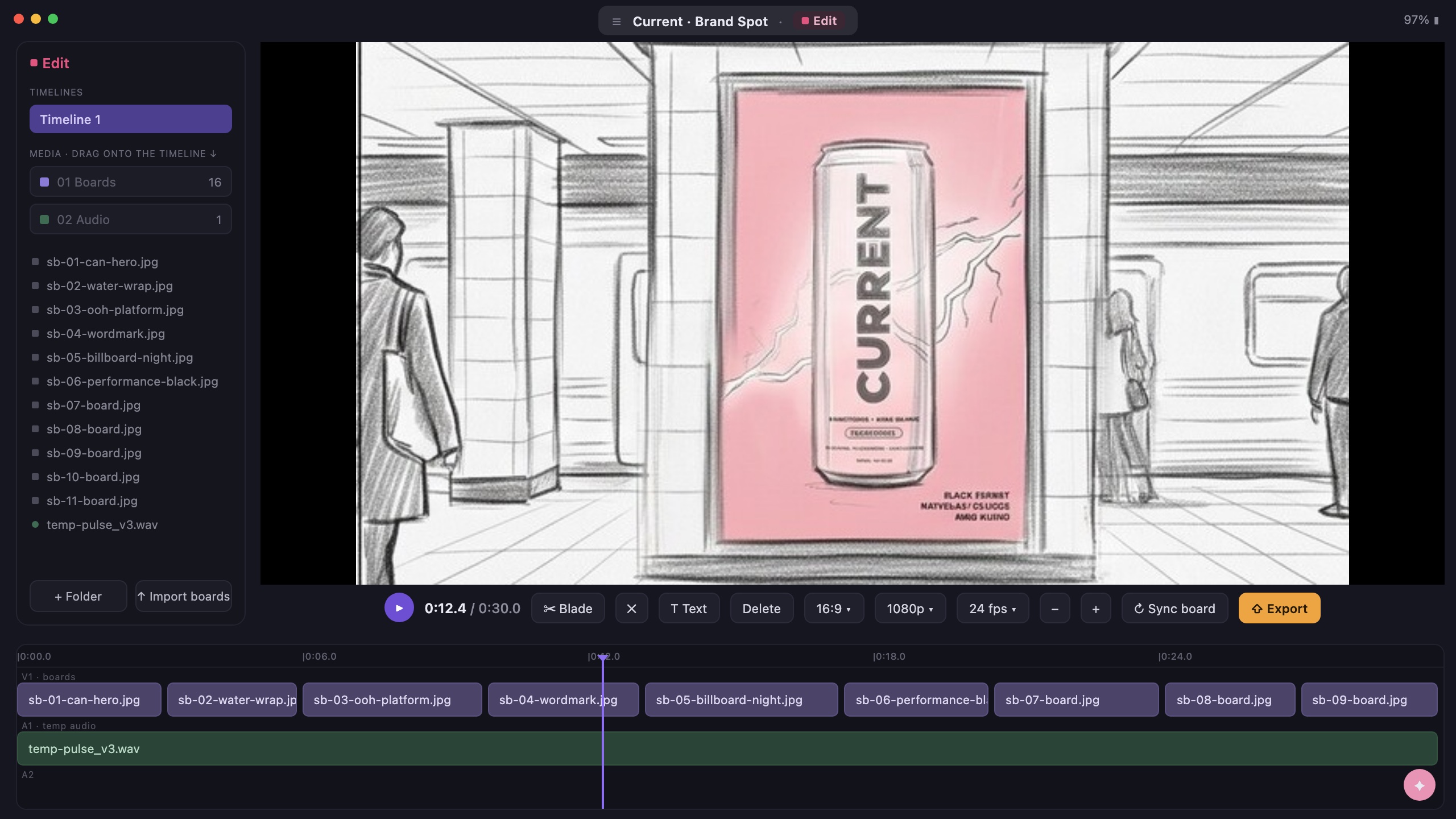Click the Export button
The width and height of the screenshot is (1456, 819).
(1280, 609)
